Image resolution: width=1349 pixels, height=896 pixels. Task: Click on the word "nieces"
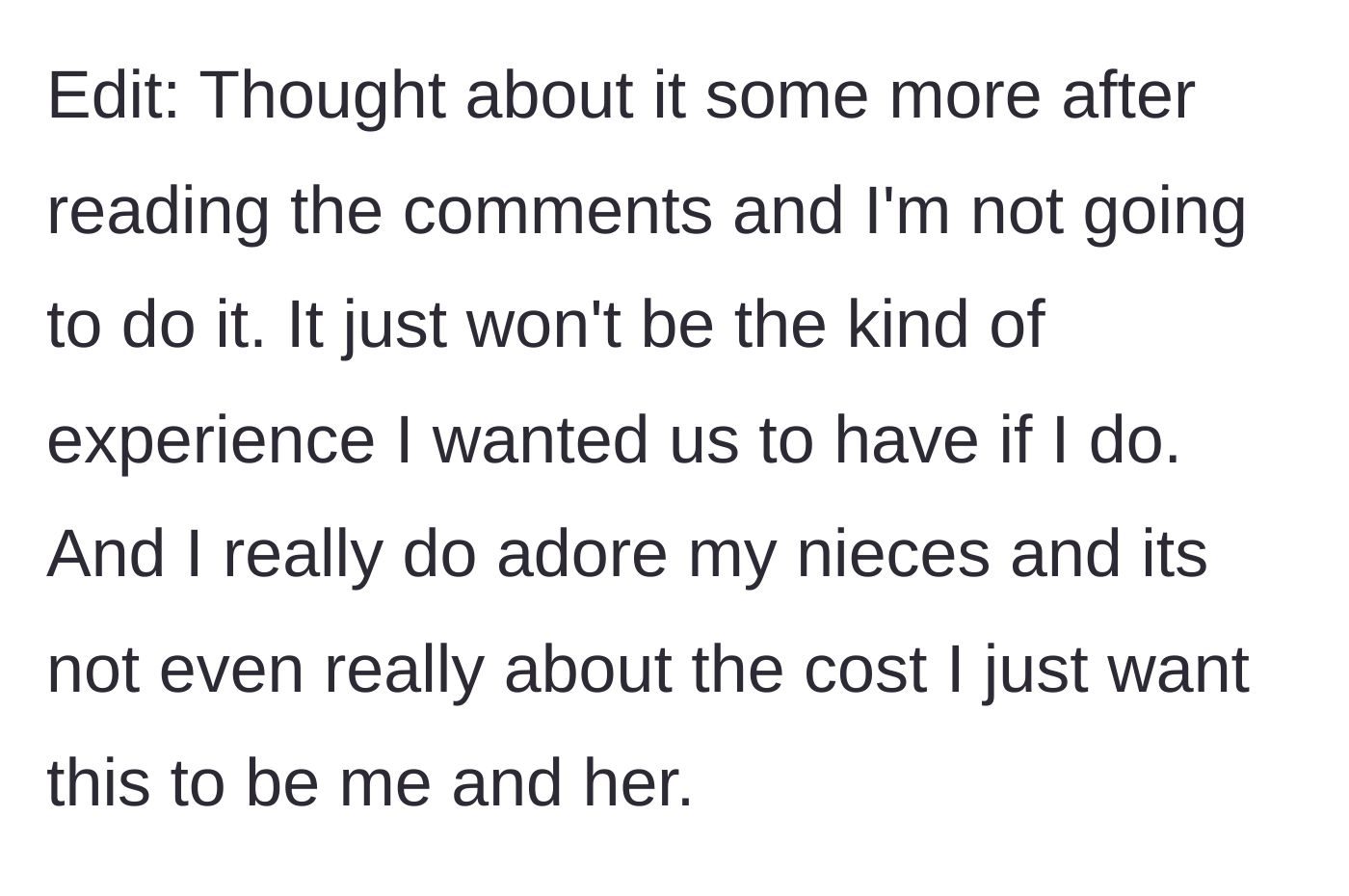coord(893,555)
